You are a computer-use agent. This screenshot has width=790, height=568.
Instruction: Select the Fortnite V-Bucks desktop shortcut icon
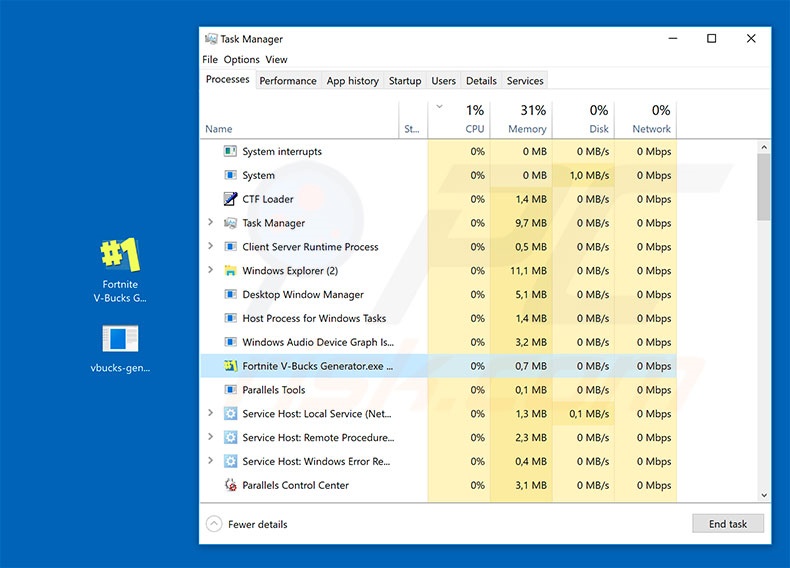pos(120,254)
